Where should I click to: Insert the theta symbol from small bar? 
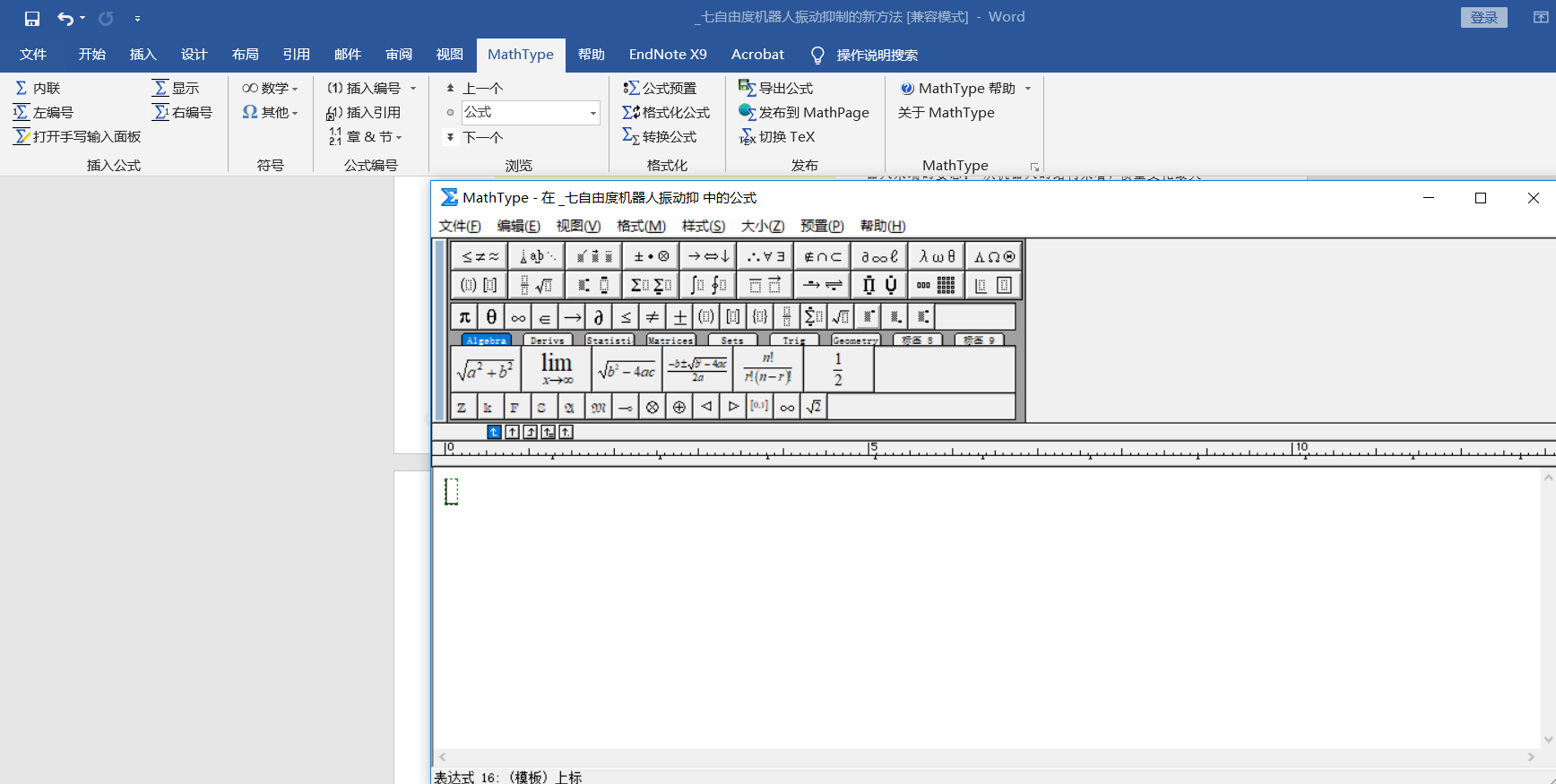click(x=491, y=317)
